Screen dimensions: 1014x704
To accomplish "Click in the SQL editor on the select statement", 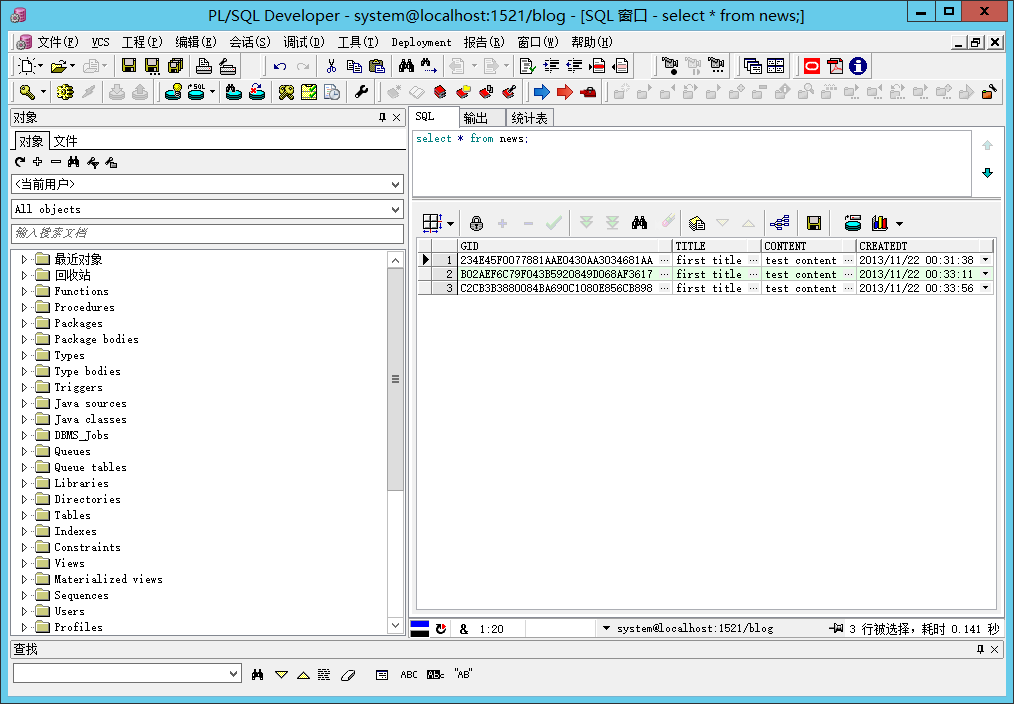I will tap(472, 138).
